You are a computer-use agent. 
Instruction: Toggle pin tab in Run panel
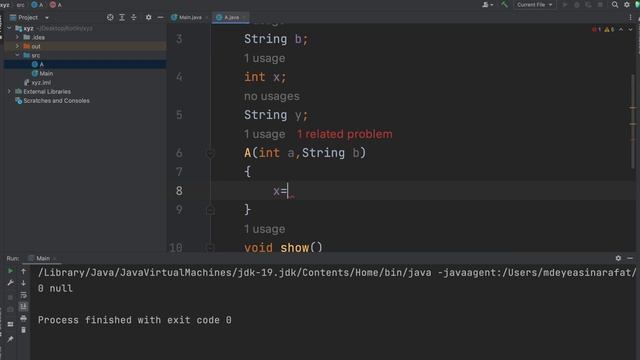coord(11,339)
